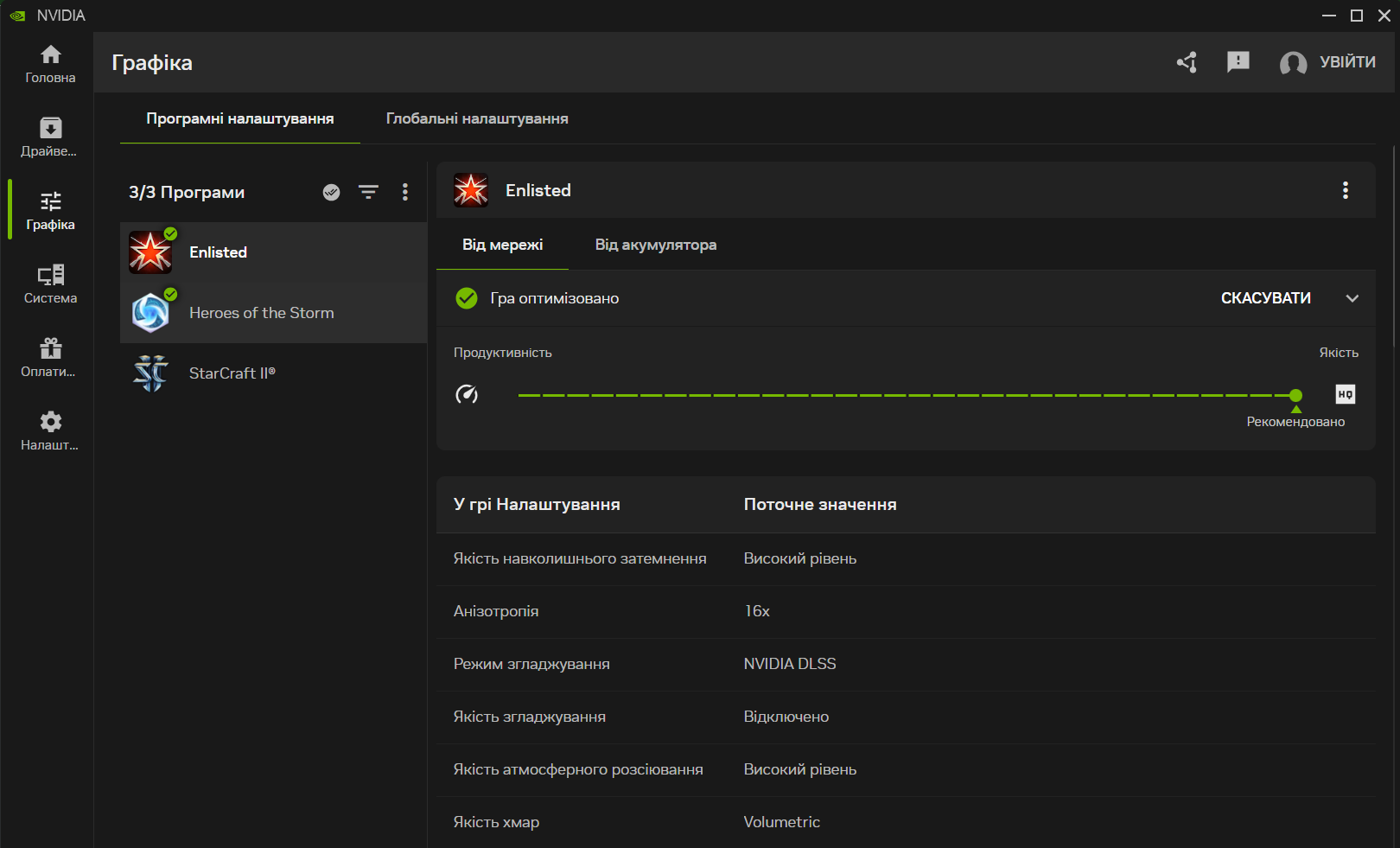1400x848 pixels.
Task: Click the StarCraft II logo icon
Action: (x=150, y=373)
